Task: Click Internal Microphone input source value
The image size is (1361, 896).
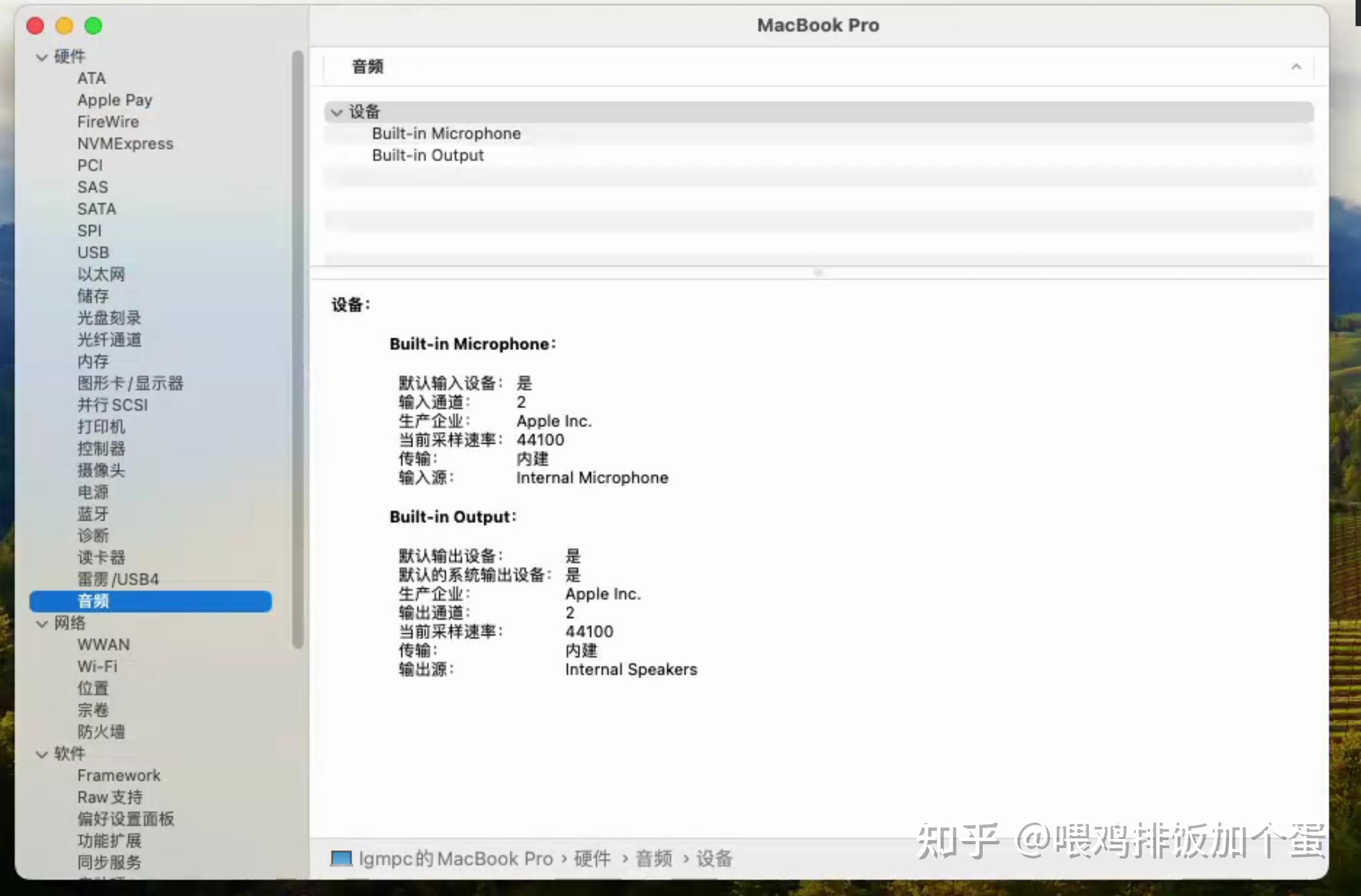Action: point(592,478)
